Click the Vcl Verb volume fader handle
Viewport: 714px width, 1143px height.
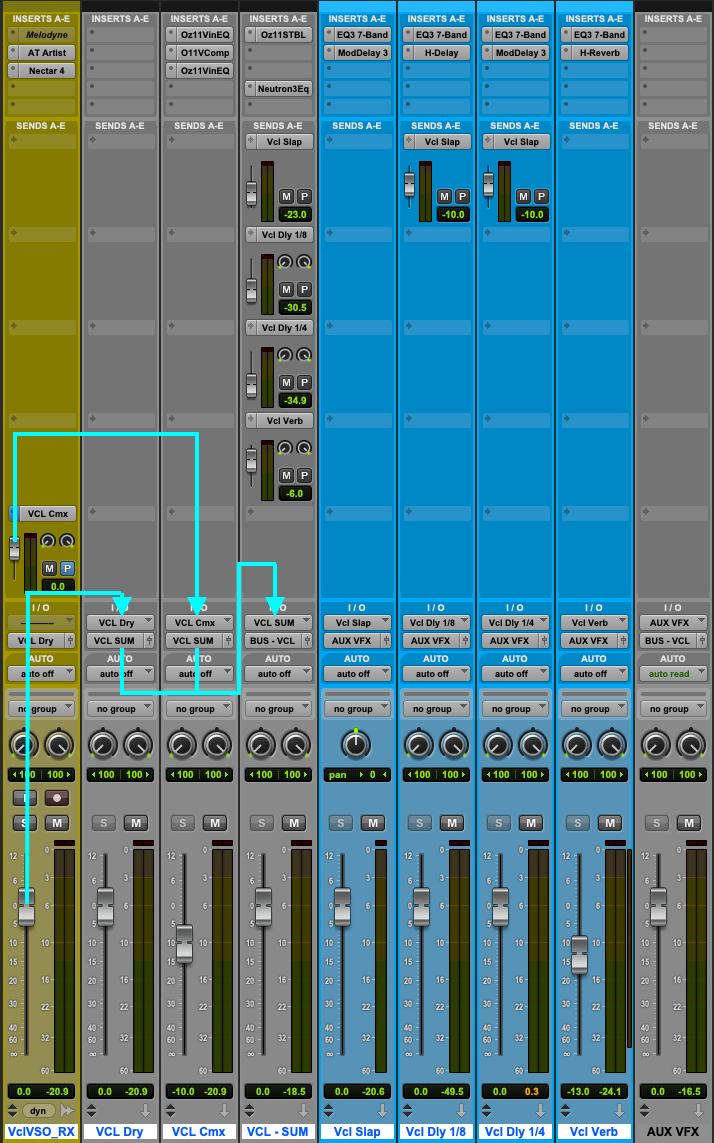[579, 954]
